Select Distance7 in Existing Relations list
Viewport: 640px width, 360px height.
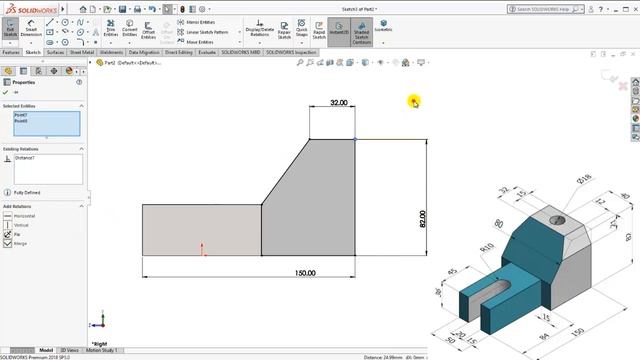pos(24,158)
